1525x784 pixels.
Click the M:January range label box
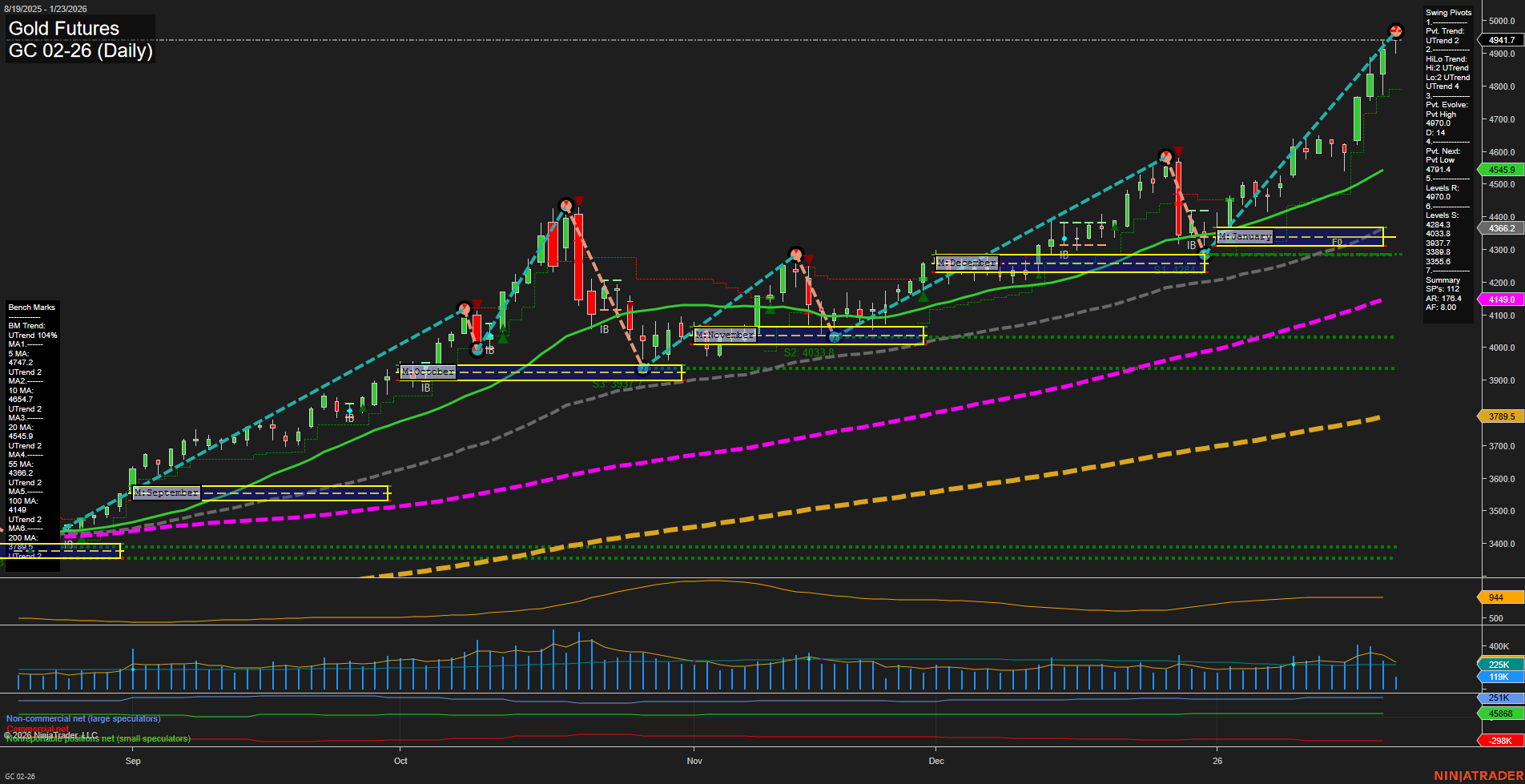(1245, 236)
